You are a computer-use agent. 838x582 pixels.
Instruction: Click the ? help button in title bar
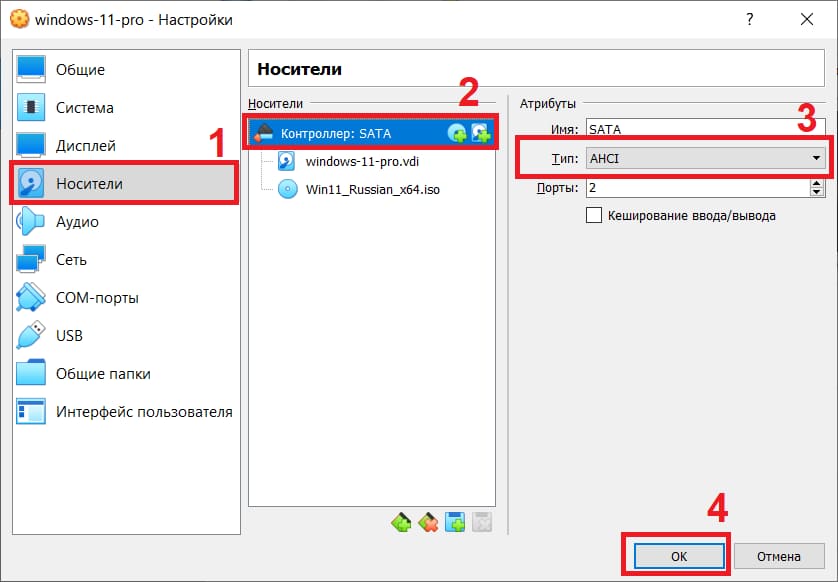(x=750, y=20)
